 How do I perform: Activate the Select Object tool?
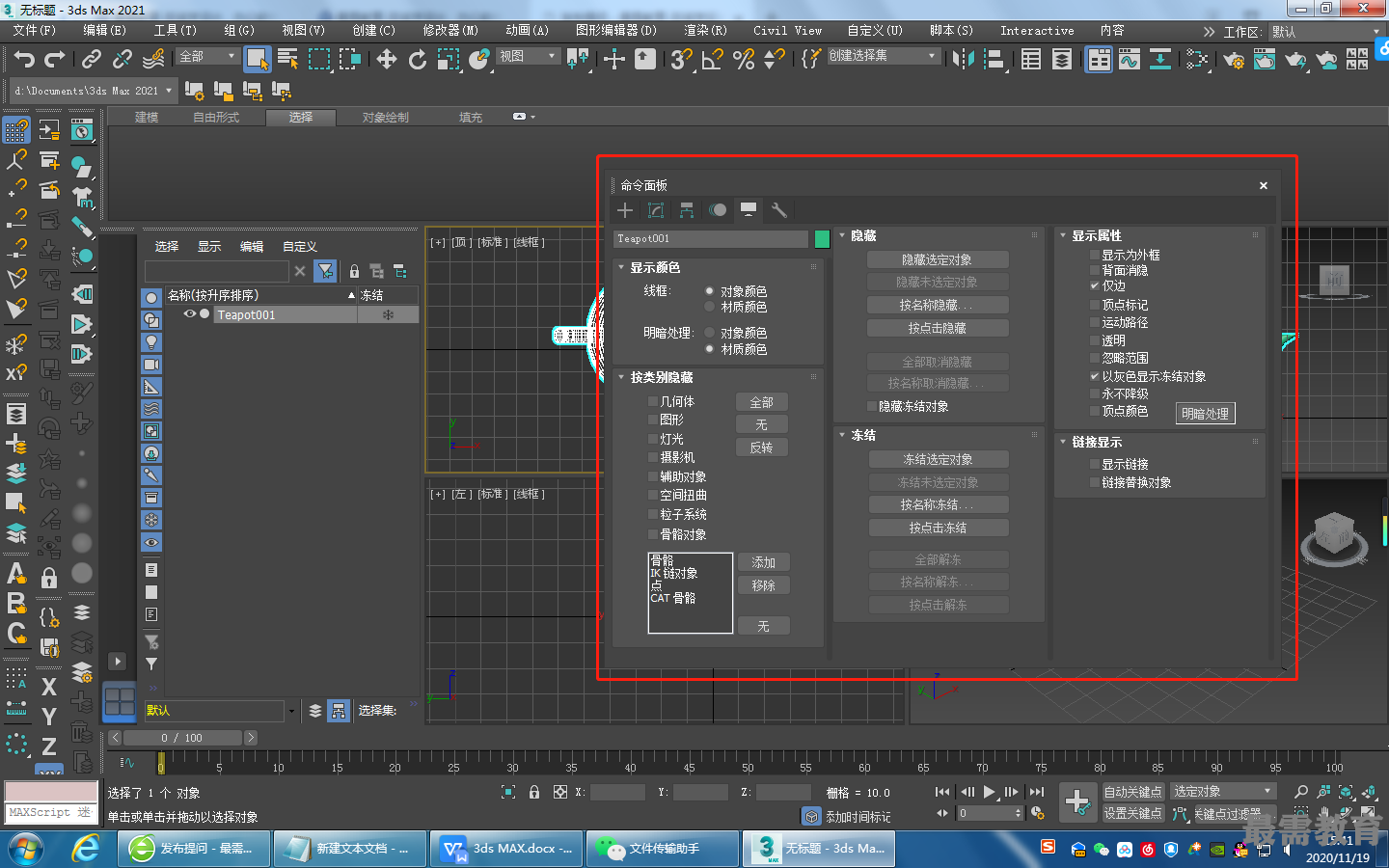point(257,60)
